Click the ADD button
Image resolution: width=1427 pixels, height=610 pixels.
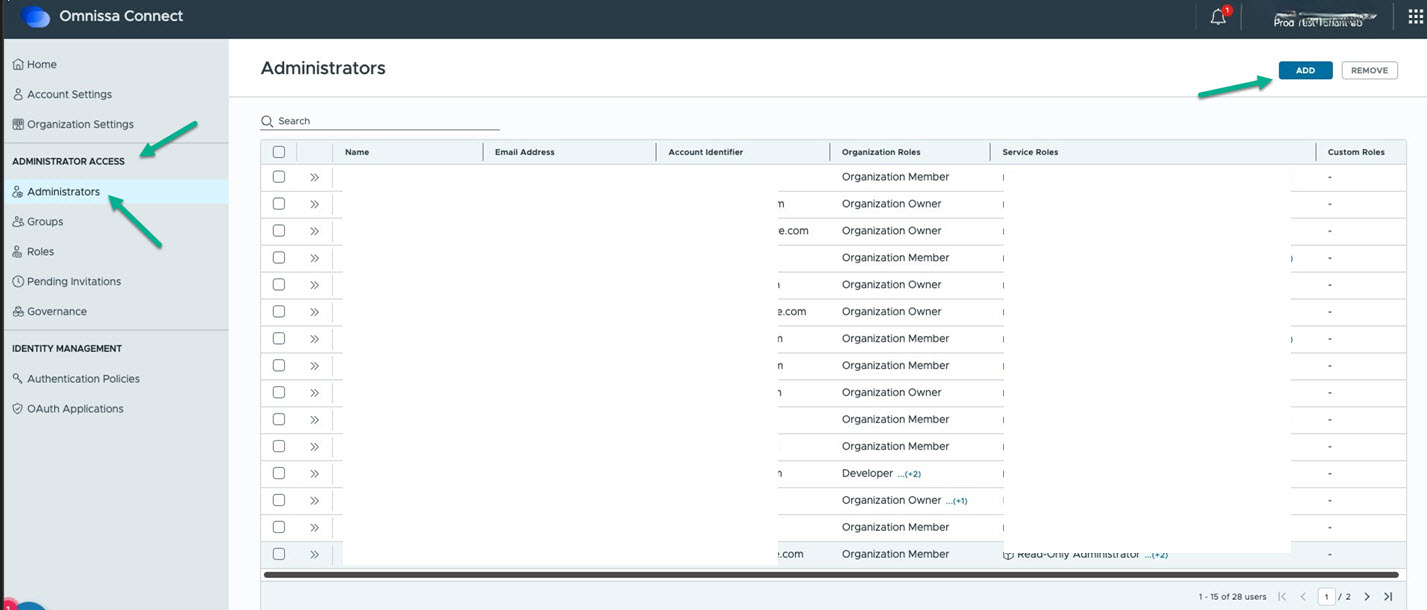(x=1305, y=70)
